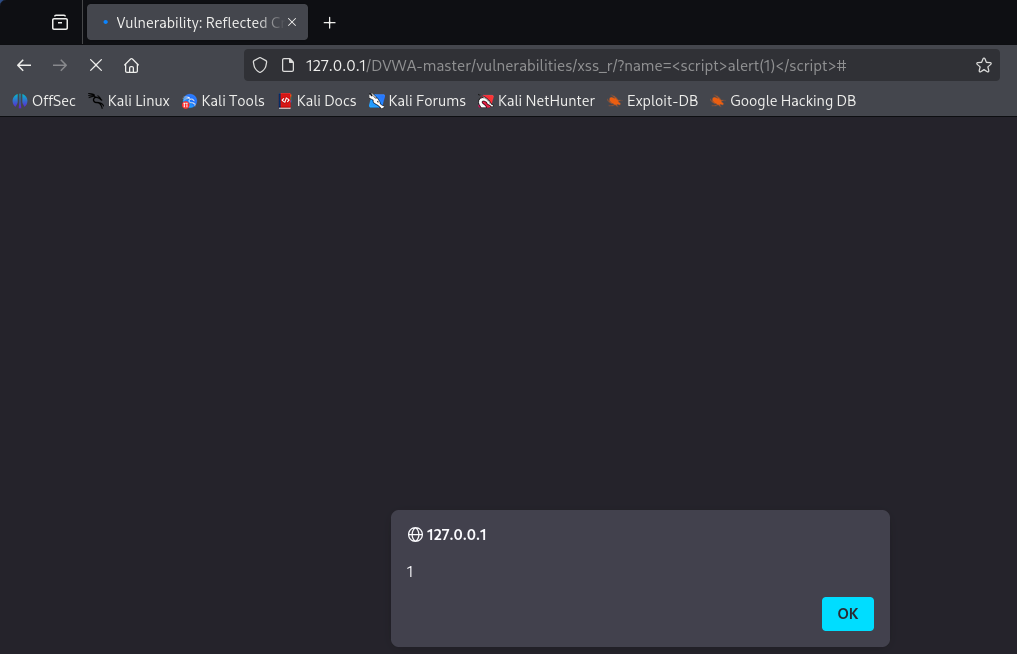Click the URL address bar text
The height and width of the screenshot is (654, 1017).
point(576,66)
